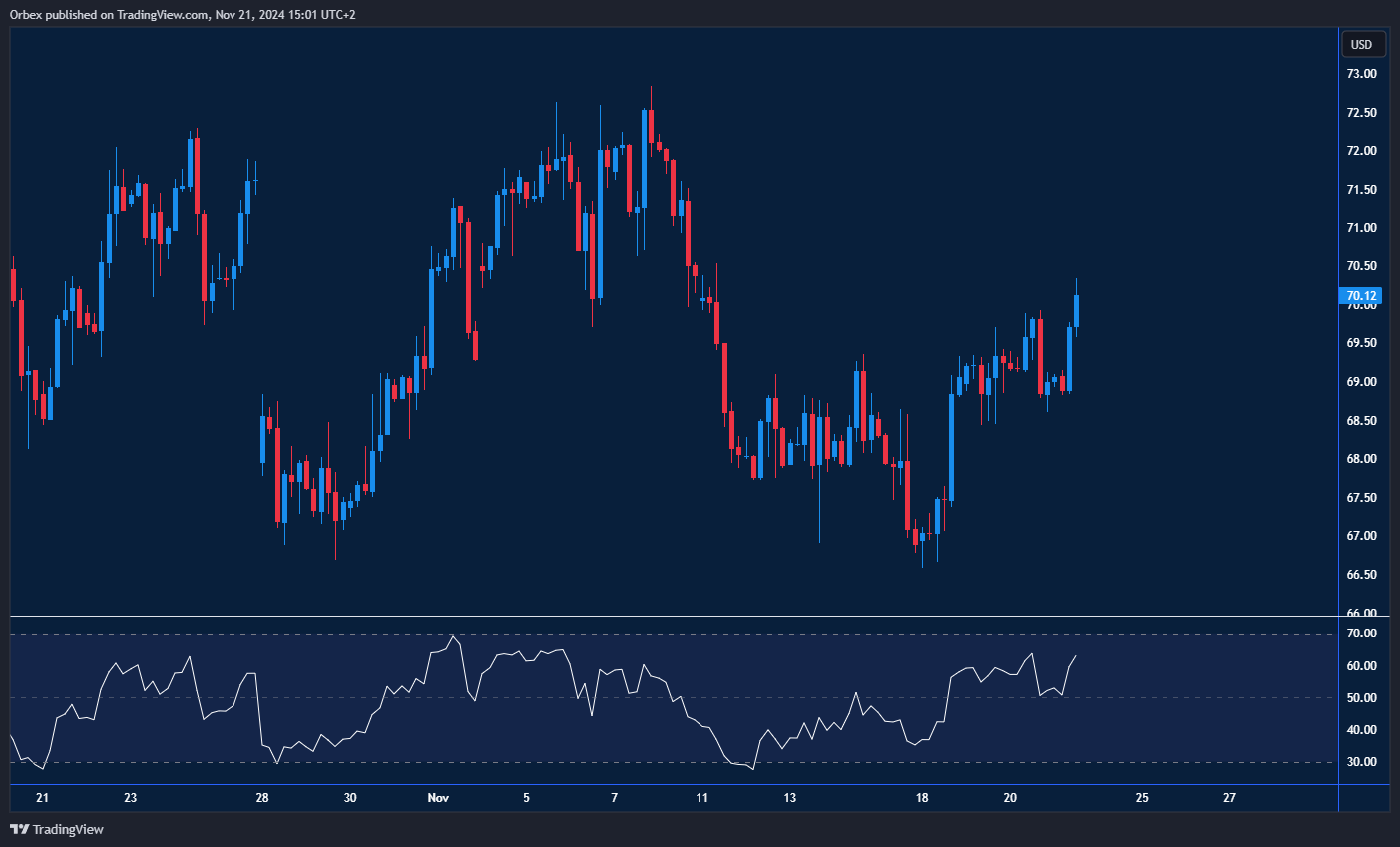Select the last blue candle near 70.12
This screenshot has width=1400, height=847.
[x=1076, y=311]
